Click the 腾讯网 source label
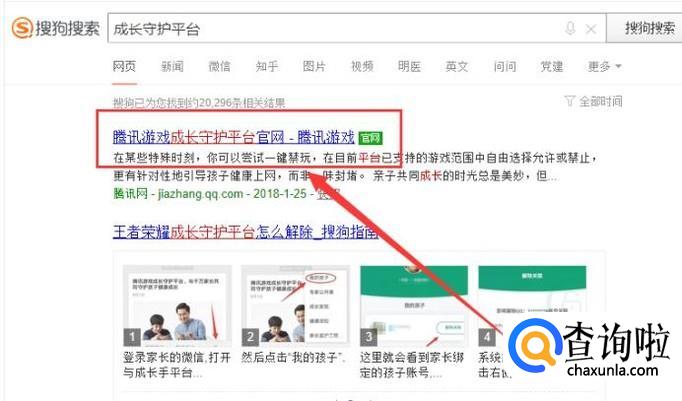The width and height of the screenshot is (682, 401). [x=130, y=194]
